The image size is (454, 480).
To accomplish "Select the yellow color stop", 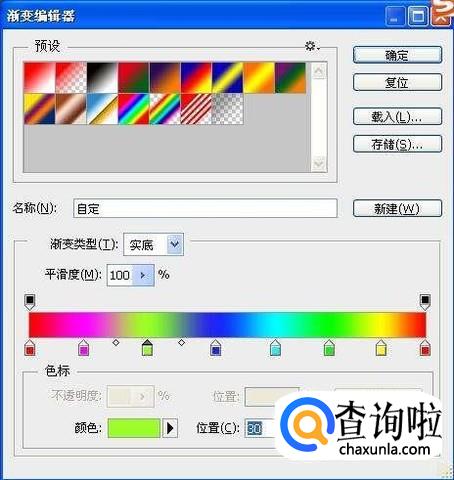I will pyautogui.click(x=381, y=348).
